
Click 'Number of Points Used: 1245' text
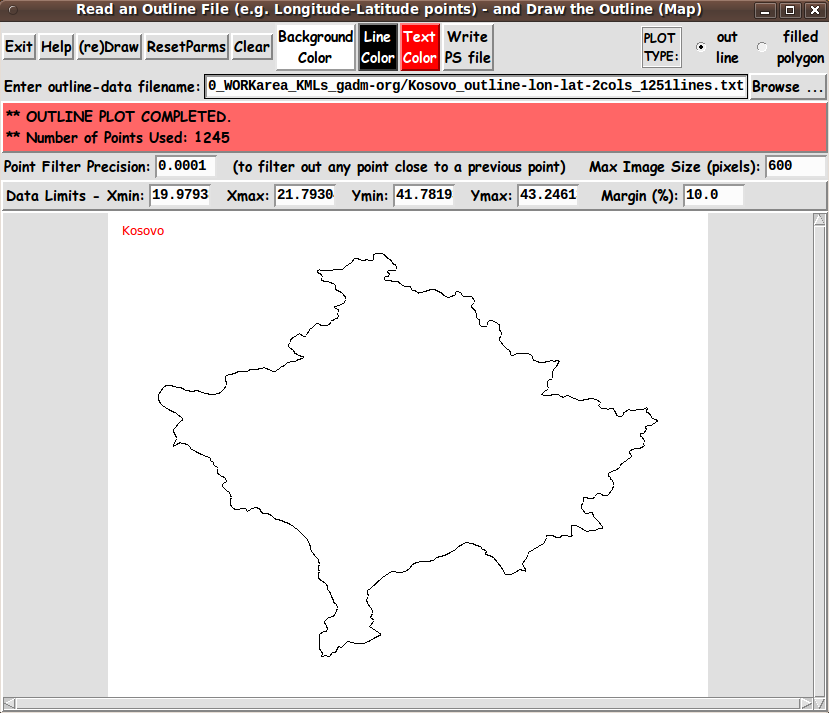point(118,138)
